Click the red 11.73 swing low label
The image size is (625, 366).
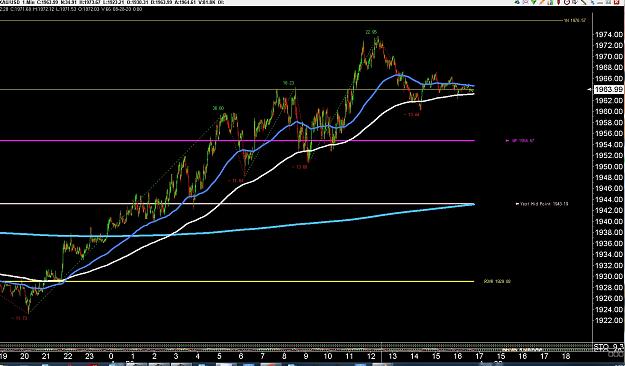tap(19, 318)
